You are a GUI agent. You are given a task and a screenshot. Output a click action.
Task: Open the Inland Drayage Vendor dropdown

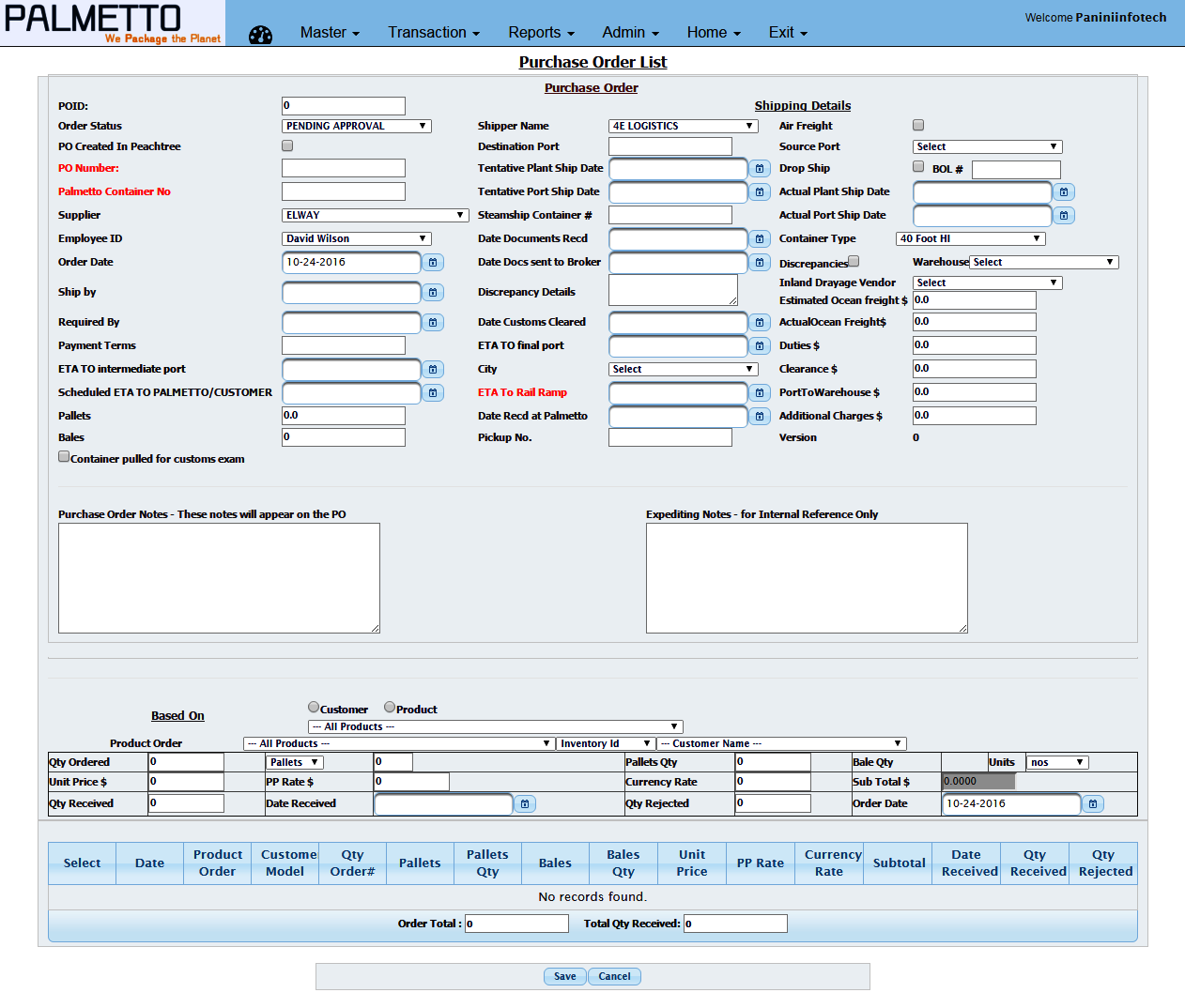click(x=988, y=283)
